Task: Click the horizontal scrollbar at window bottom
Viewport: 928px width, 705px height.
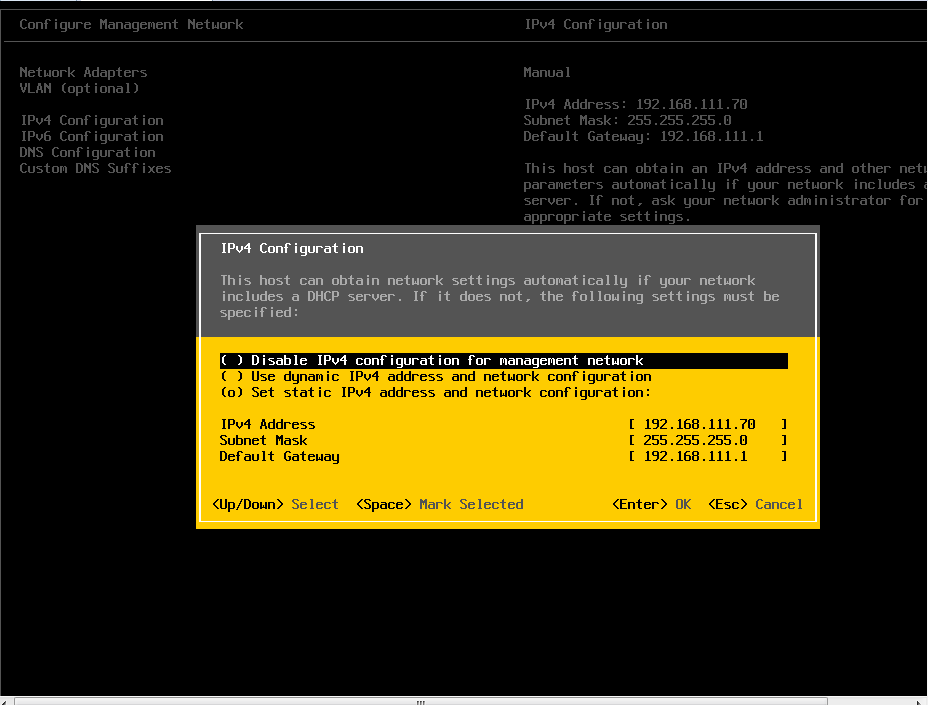Action: click(x=420, y=700)
